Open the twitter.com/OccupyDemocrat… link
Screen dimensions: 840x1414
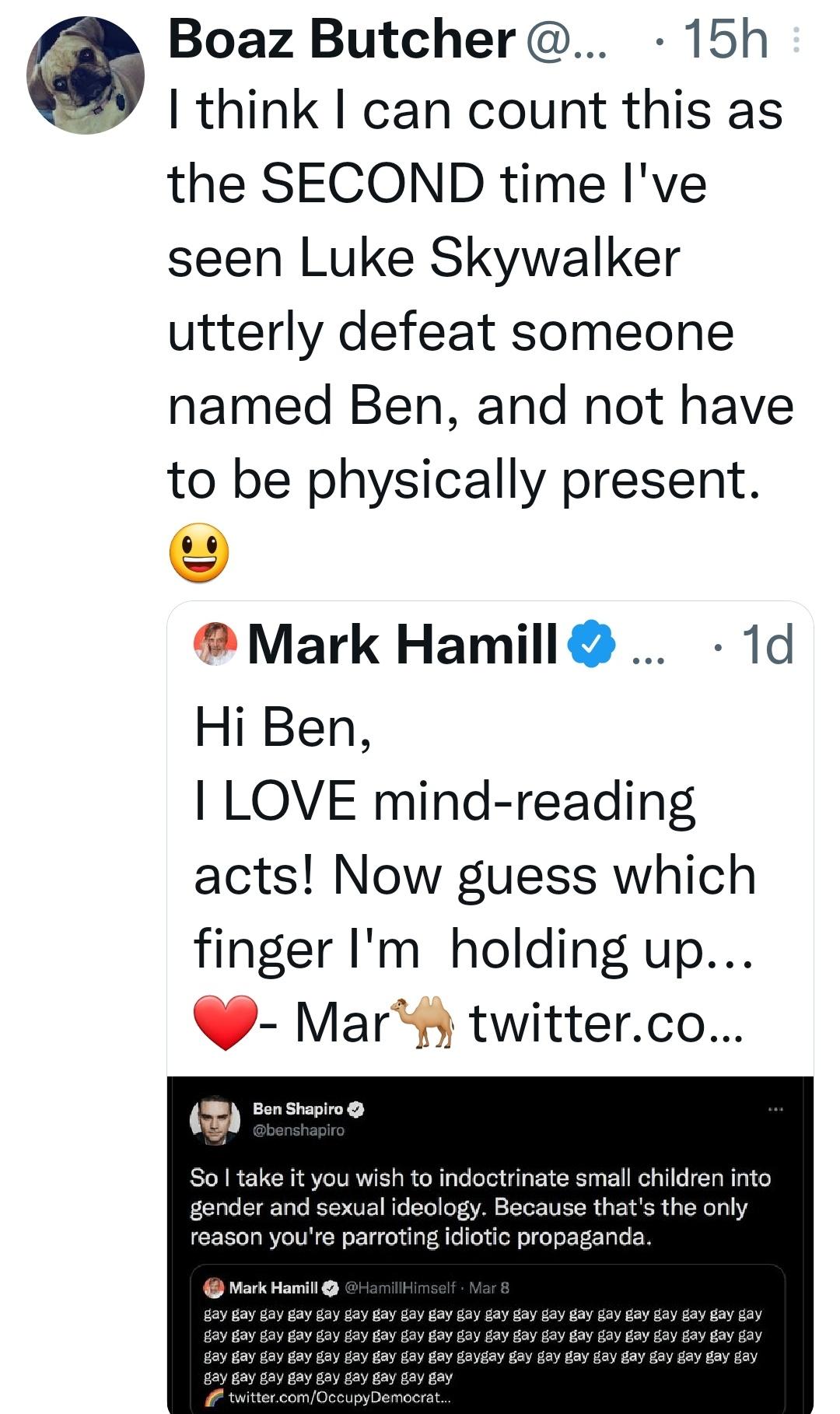(x=339, y=1397)
